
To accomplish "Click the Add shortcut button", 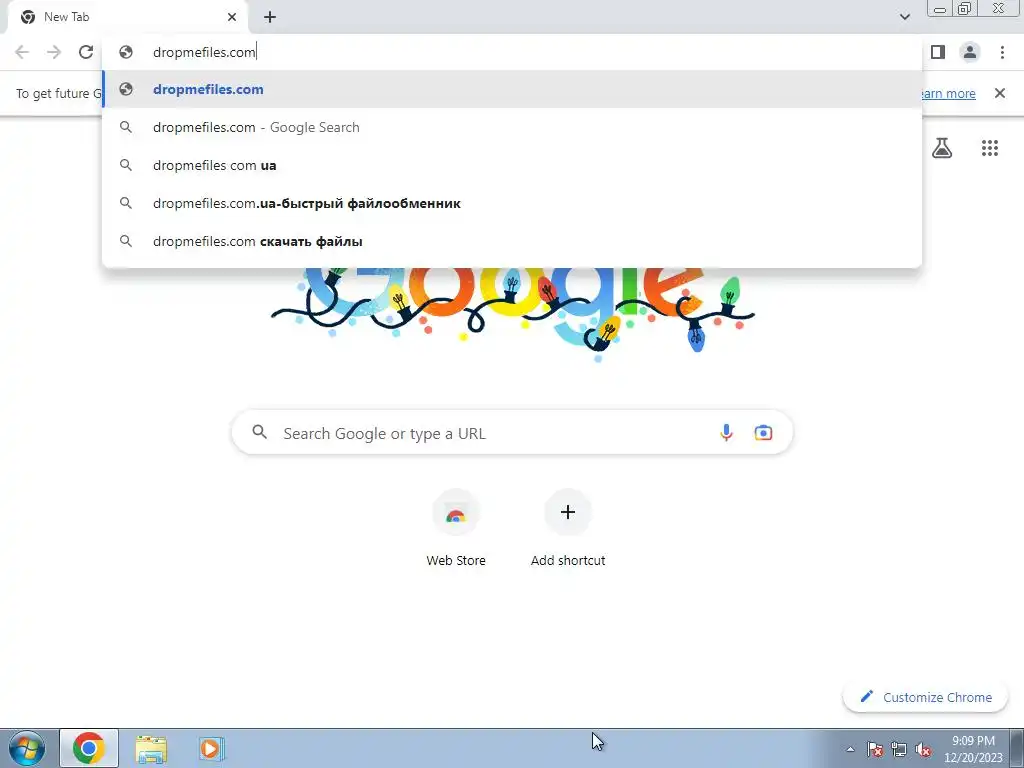I will coord(568,529).
